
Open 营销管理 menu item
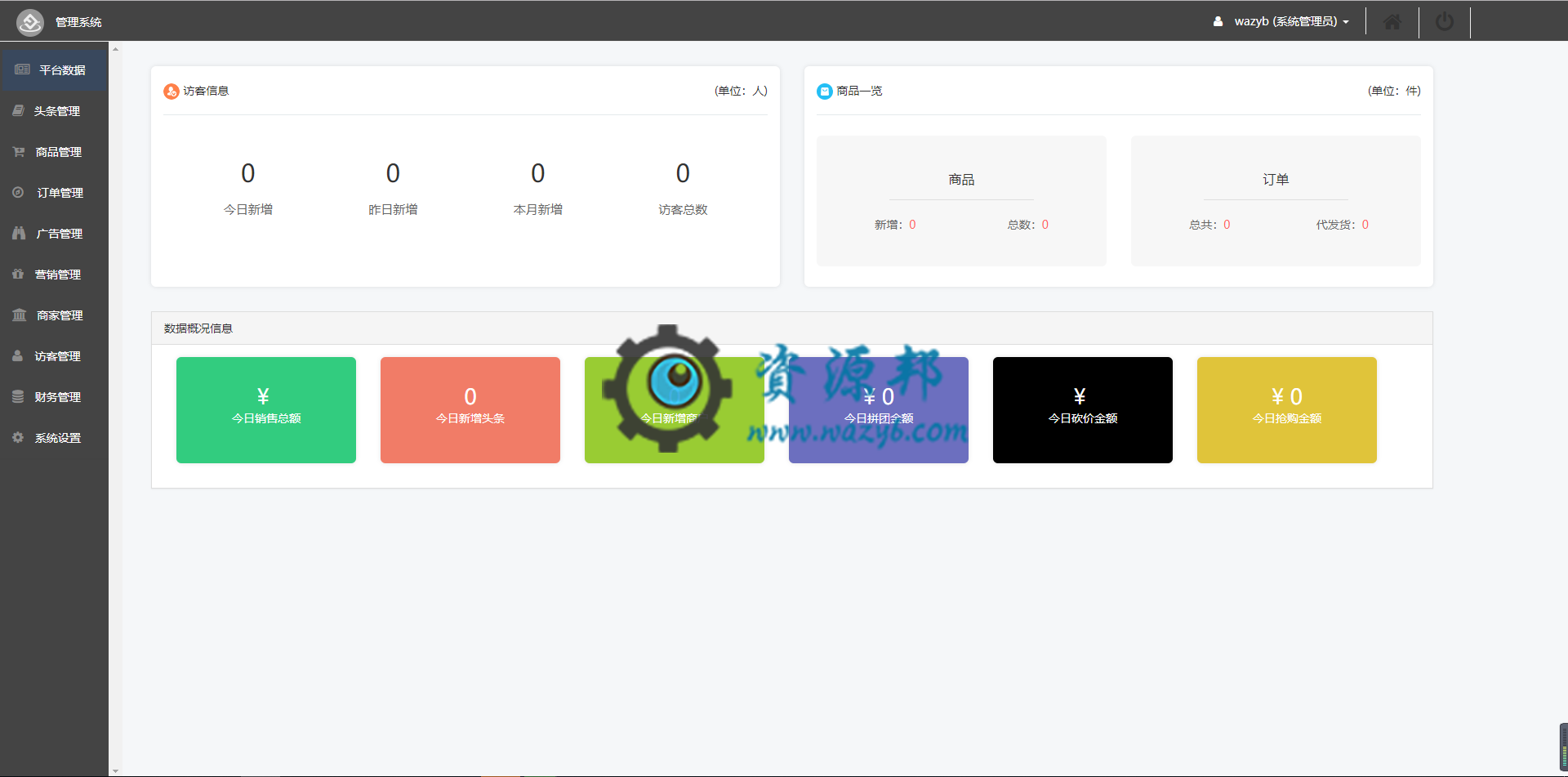[x=54, y=275]
